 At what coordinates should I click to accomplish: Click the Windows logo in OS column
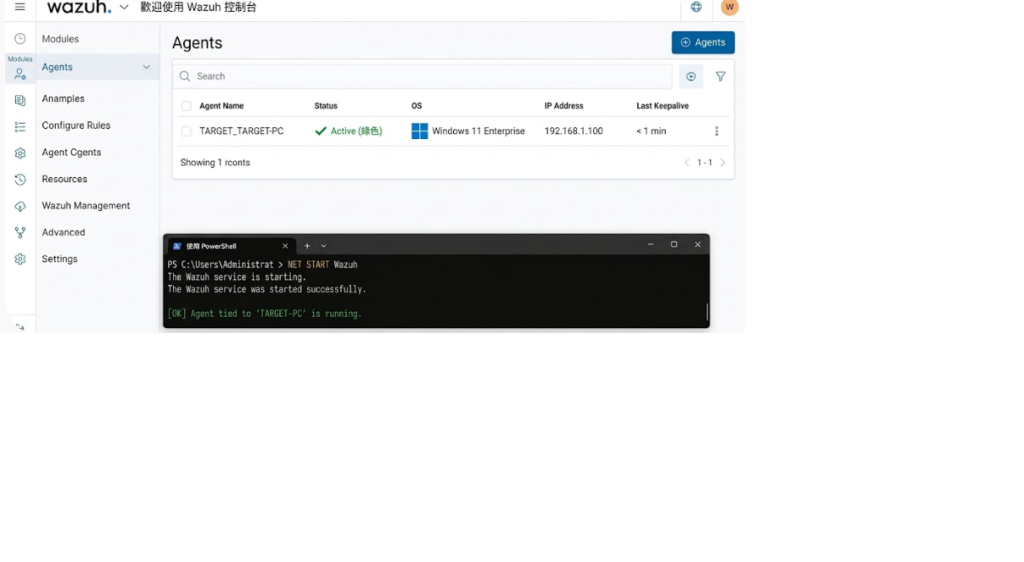pyautogui.click(x=419, y=131)
